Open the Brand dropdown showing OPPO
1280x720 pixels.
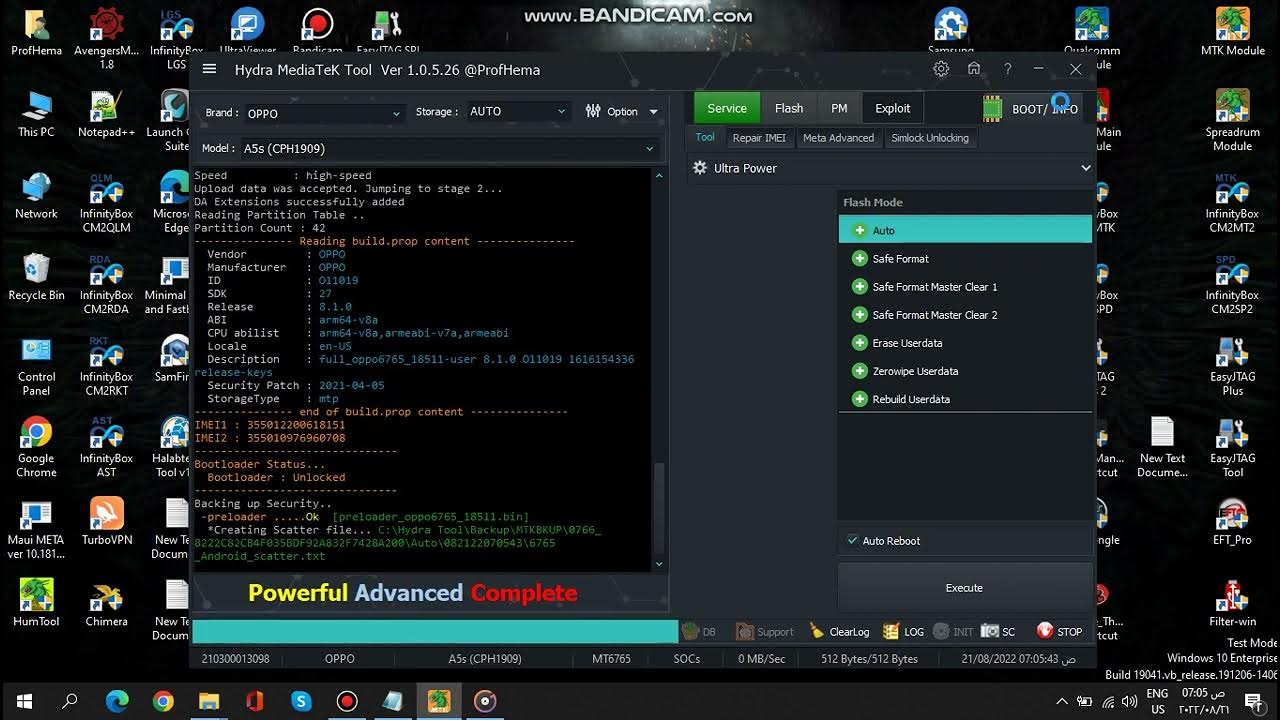pyautogui.click(x=323, y=113)
